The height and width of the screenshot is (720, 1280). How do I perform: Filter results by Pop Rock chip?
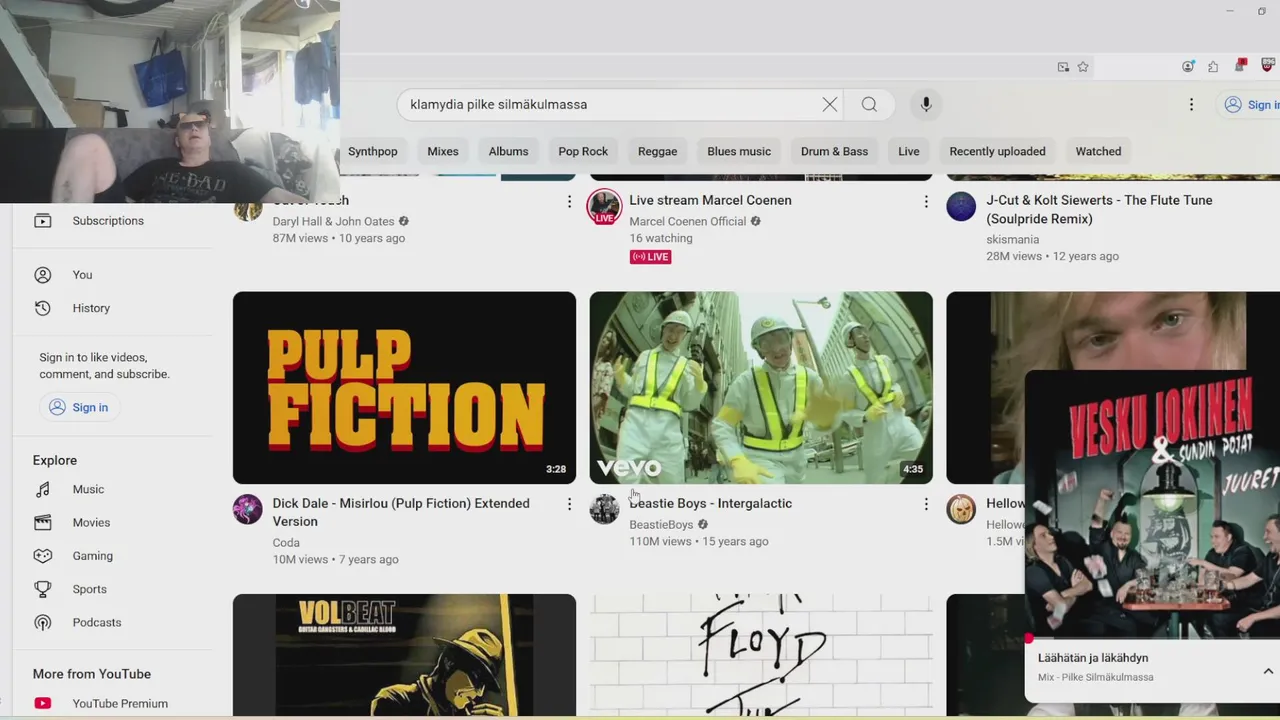pos(583,151)
